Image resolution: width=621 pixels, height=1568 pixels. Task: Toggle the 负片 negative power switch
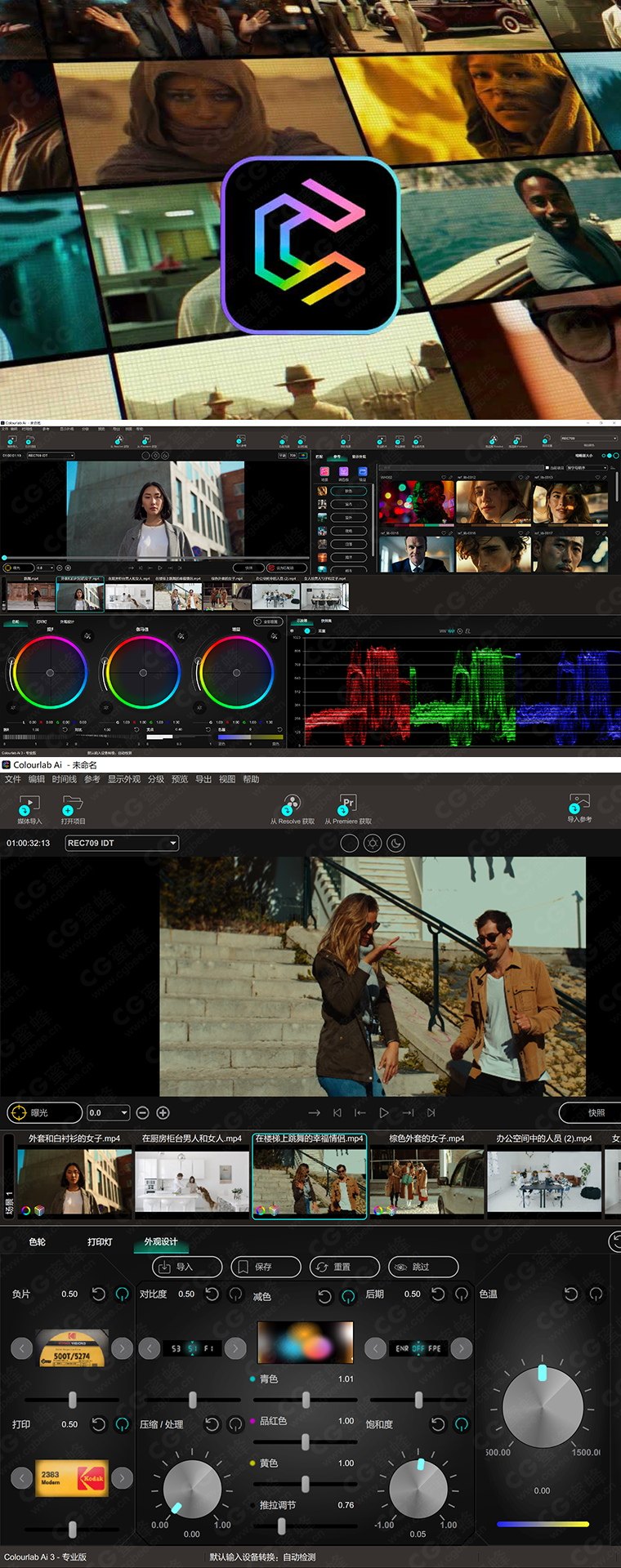(x=122, y=1294)
